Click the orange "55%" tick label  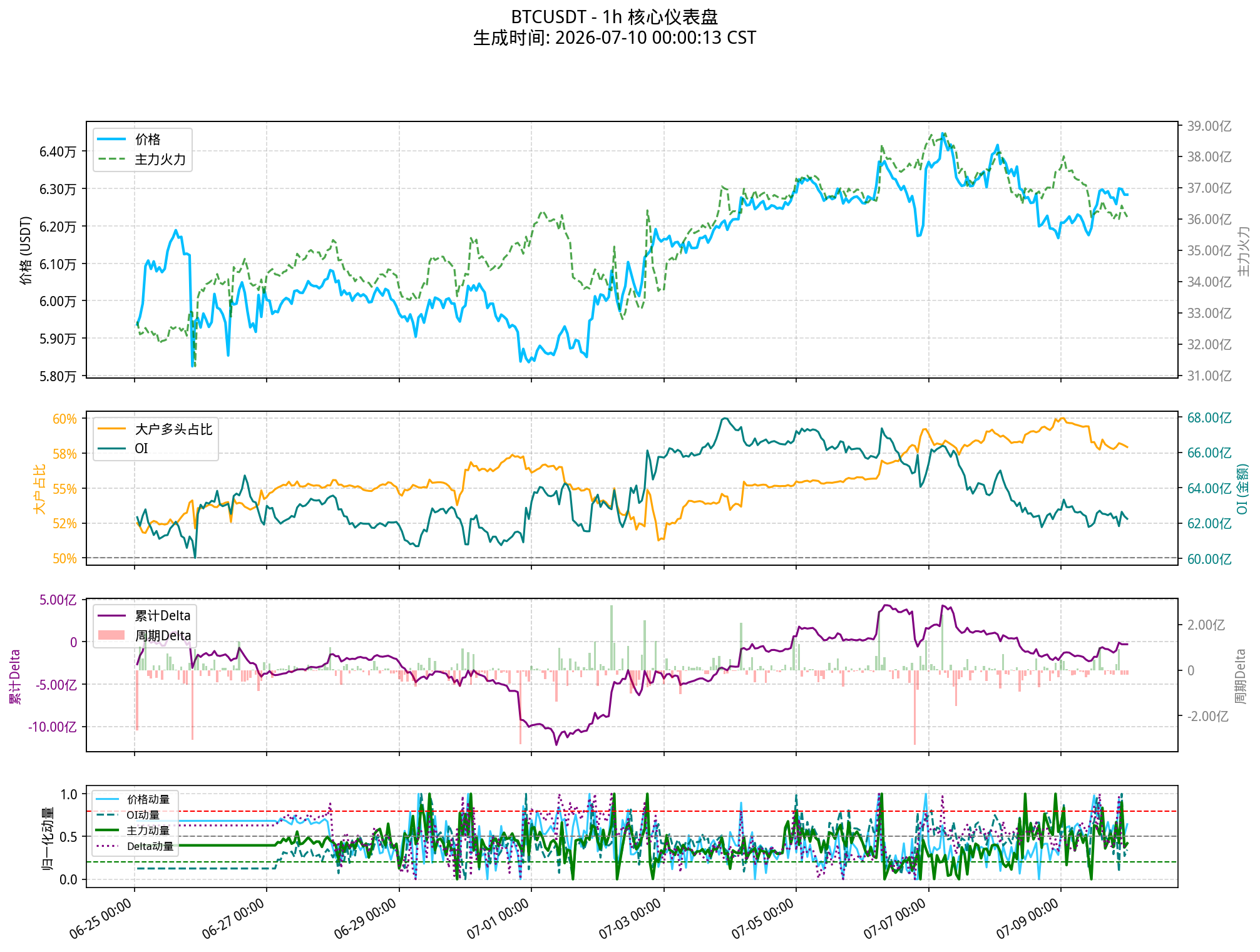click(64, 489)
